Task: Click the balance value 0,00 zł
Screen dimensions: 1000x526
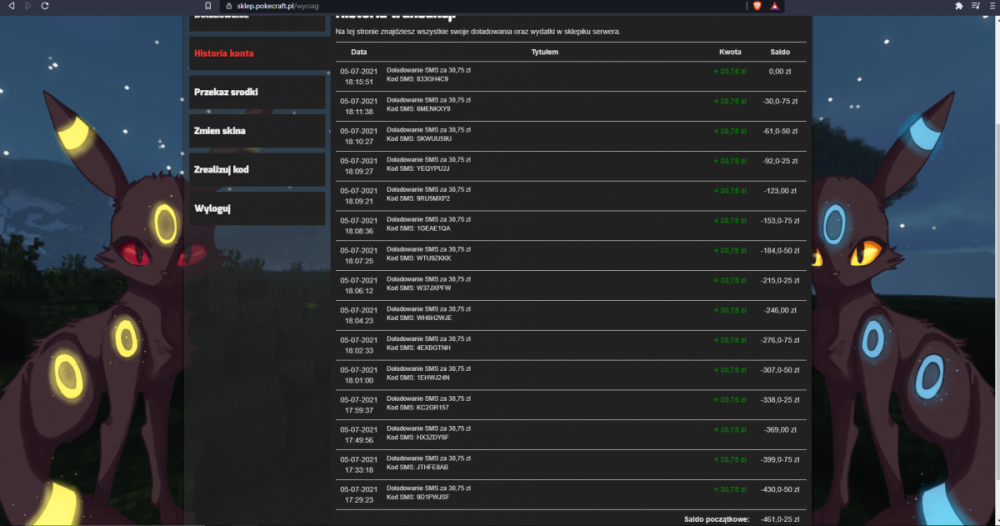Action: click(780, 71)
